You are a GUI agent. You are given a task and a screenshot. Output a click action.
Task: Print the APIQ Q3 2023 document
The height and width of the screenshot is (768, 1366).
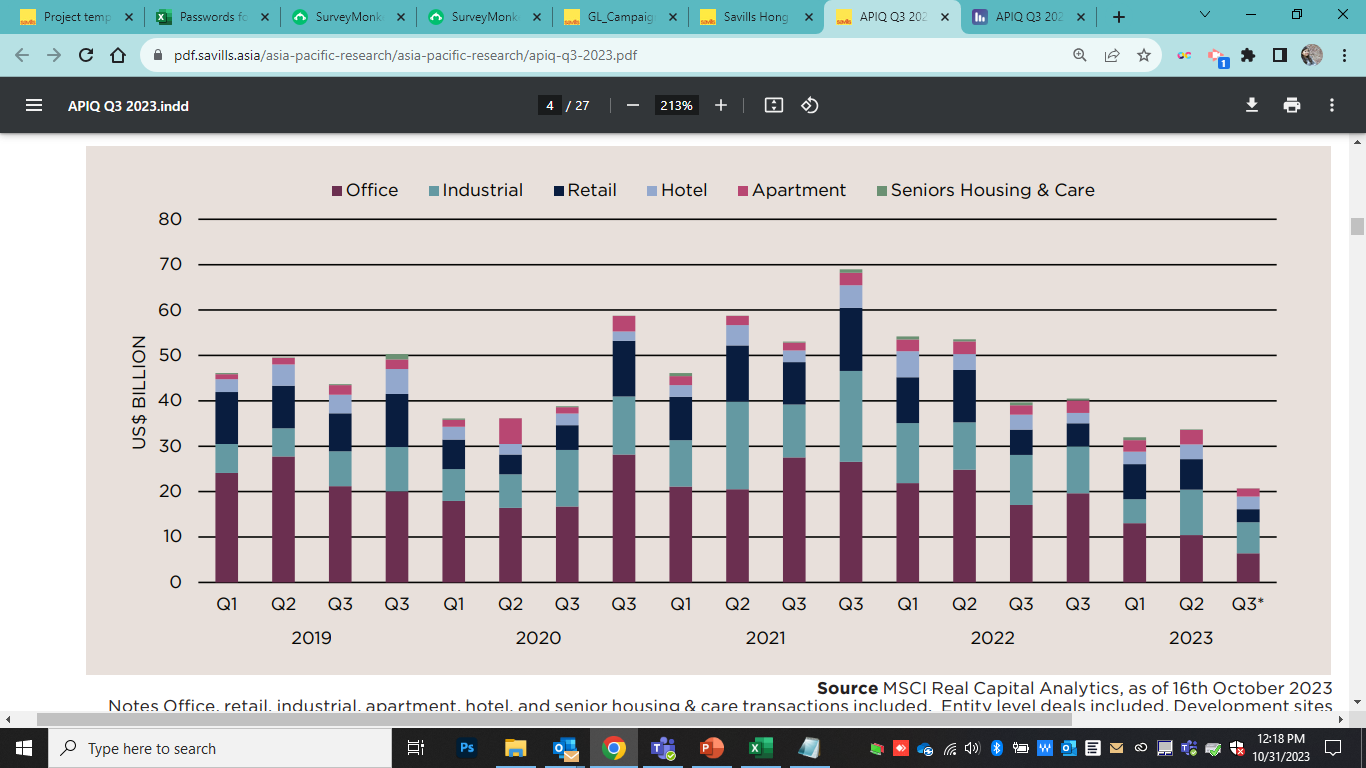(1294, 105)
